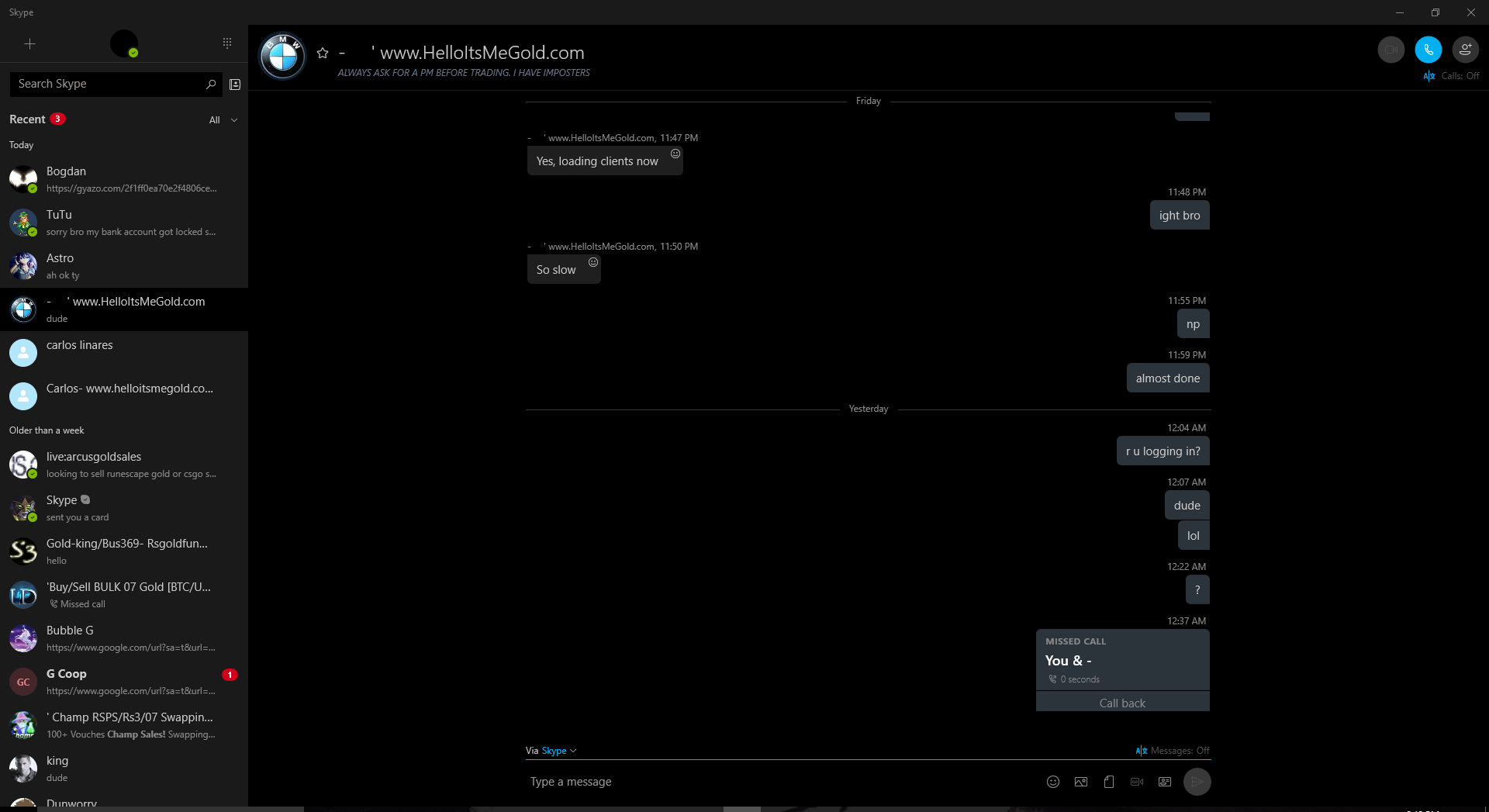Open Astro conversation
The height and width of the screenshot is (812, 1489).
pyautogui.click(x=124, y=266)
